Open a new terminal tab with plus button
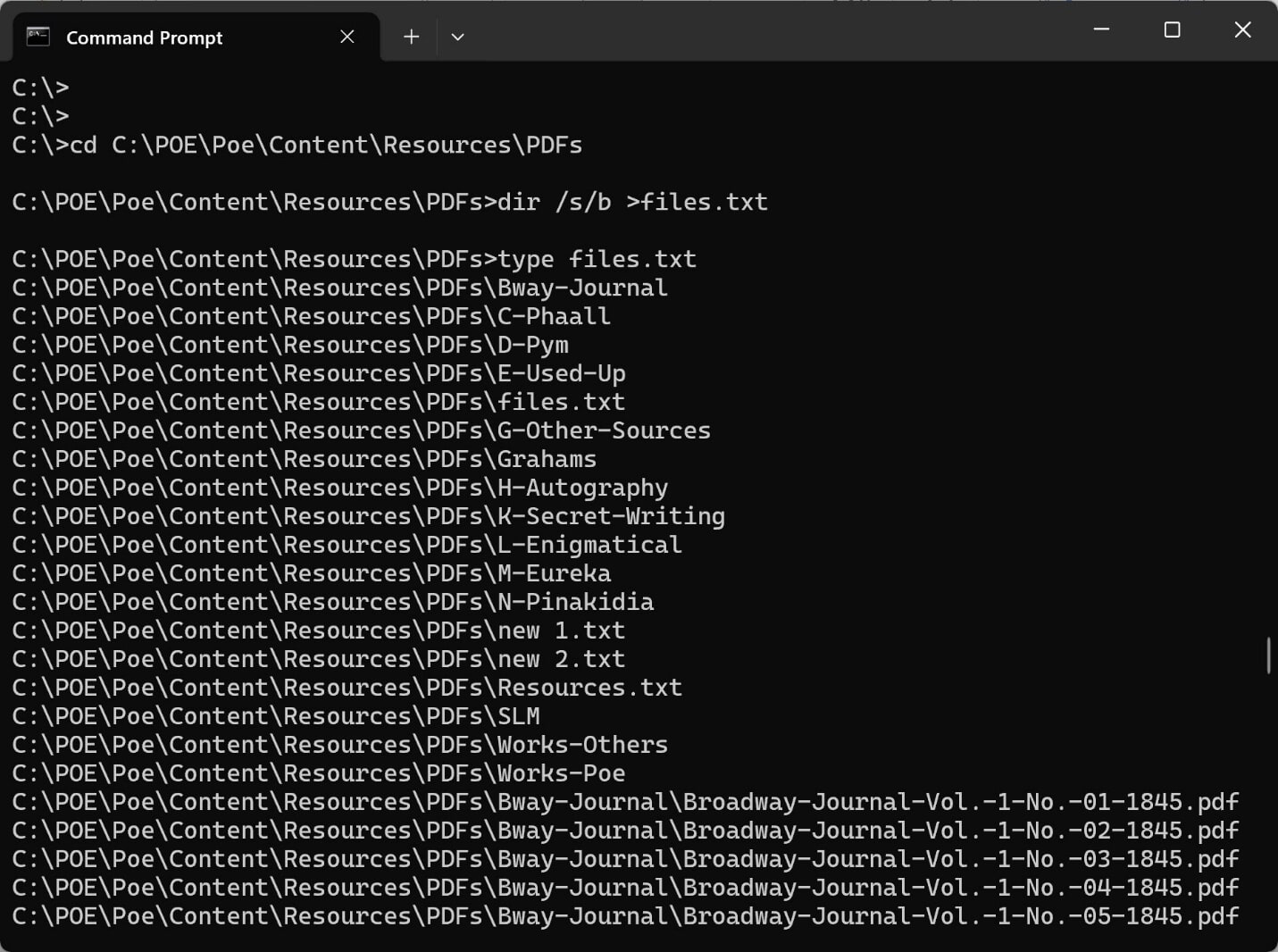 (x=411, y=37)
